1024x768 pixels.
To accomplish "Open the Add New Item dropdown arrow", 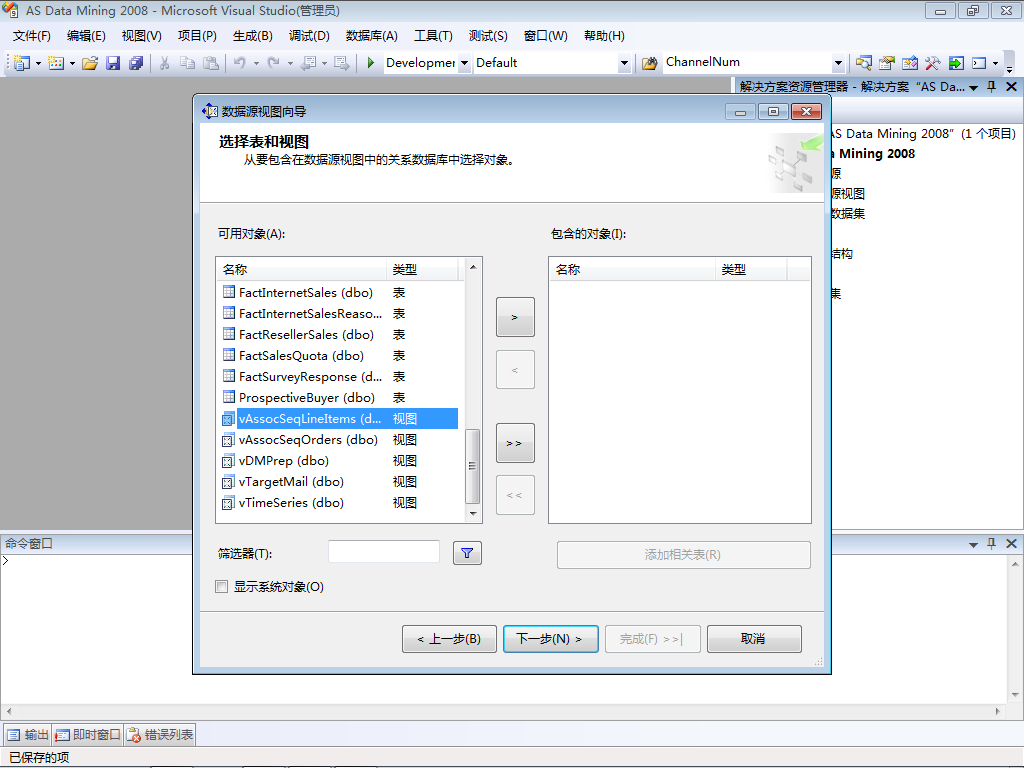I will (72, 63).
